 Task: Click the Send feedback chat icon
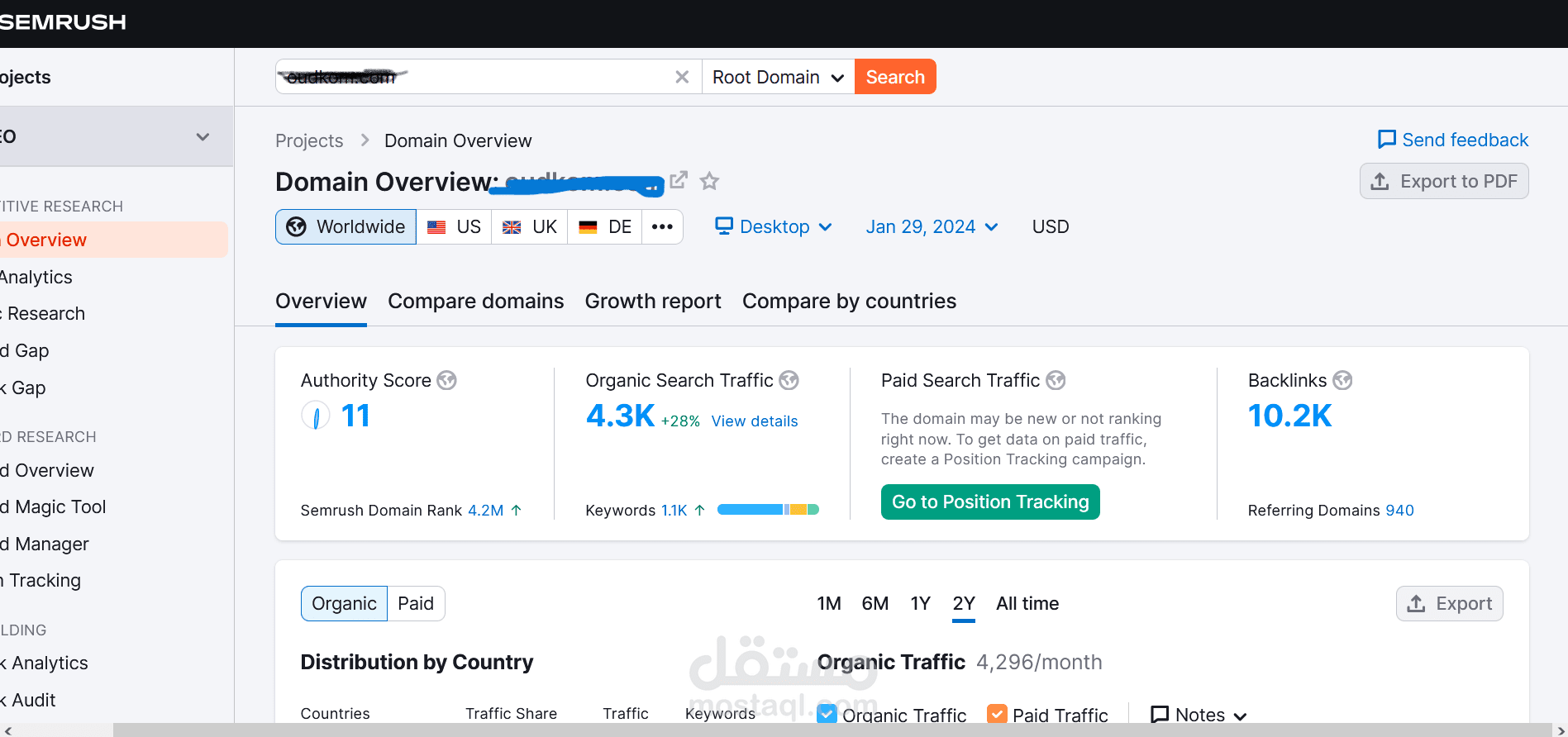point(1386,140)
